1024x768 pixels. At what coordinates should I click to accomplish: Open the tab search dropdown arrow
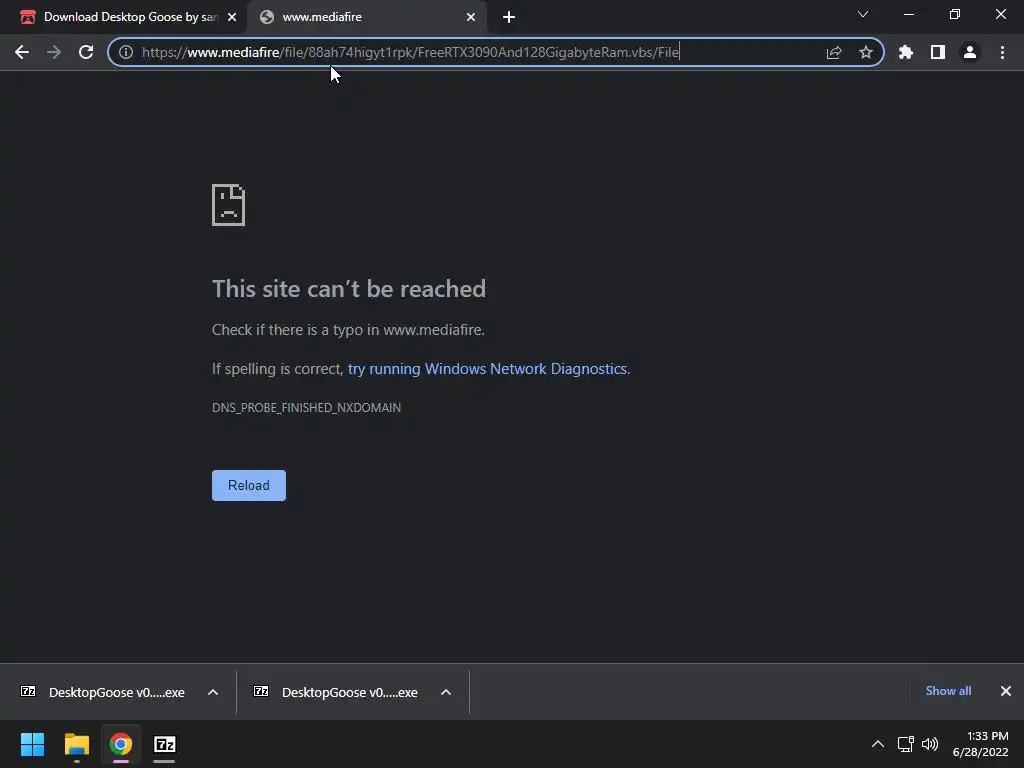tap(863, 14)
